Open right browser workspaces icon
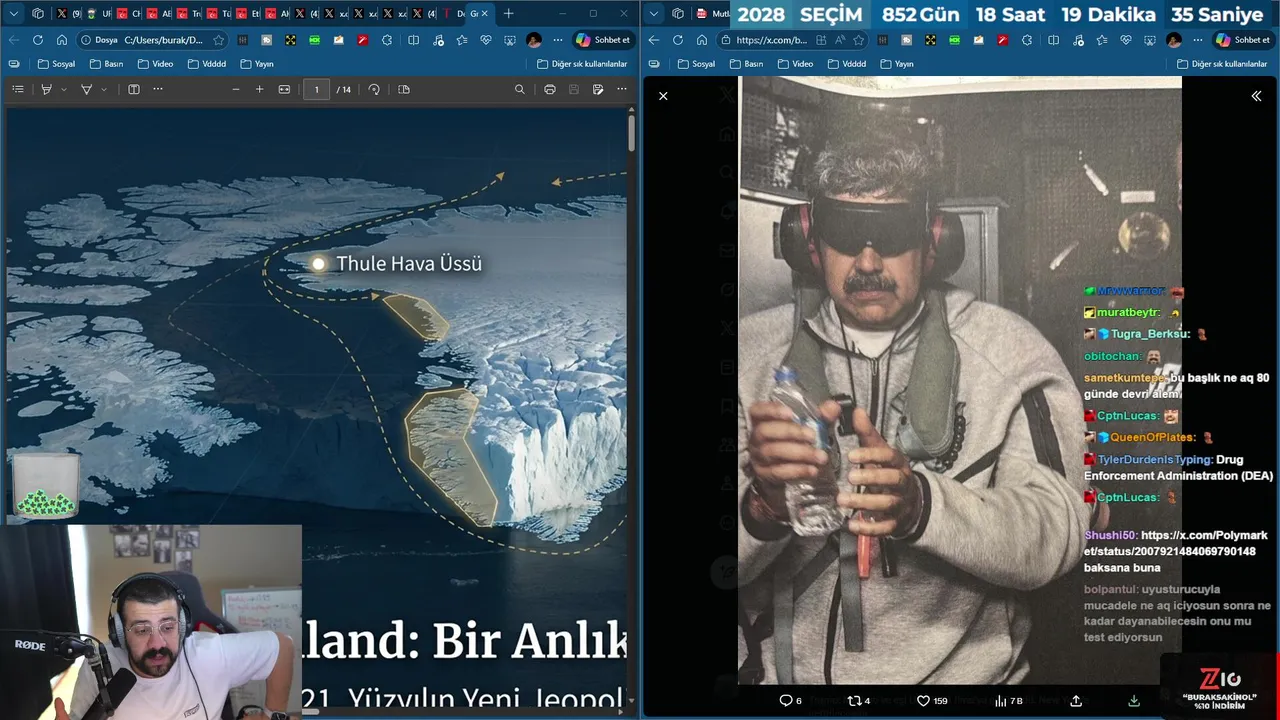This screenshot has height=720, width=1280. pos(678,13)
